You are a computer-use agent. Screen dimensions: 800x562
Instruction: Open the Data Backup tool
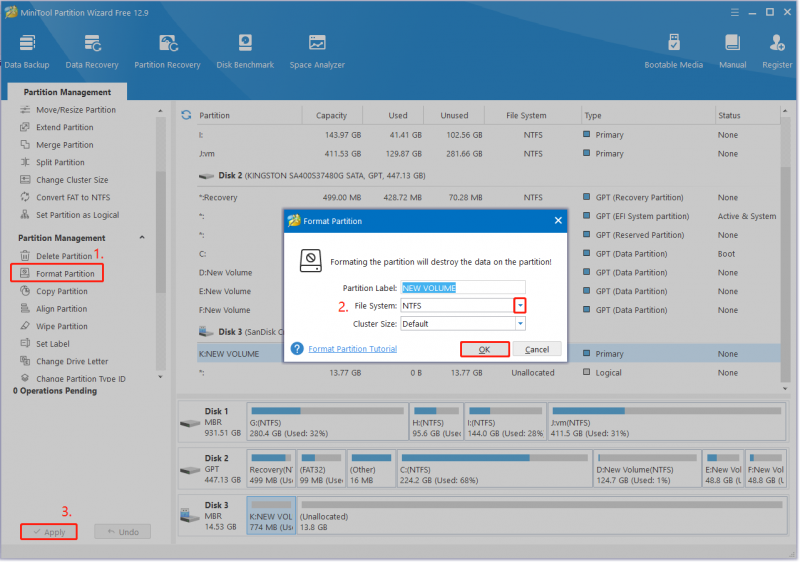coord(27,51)
